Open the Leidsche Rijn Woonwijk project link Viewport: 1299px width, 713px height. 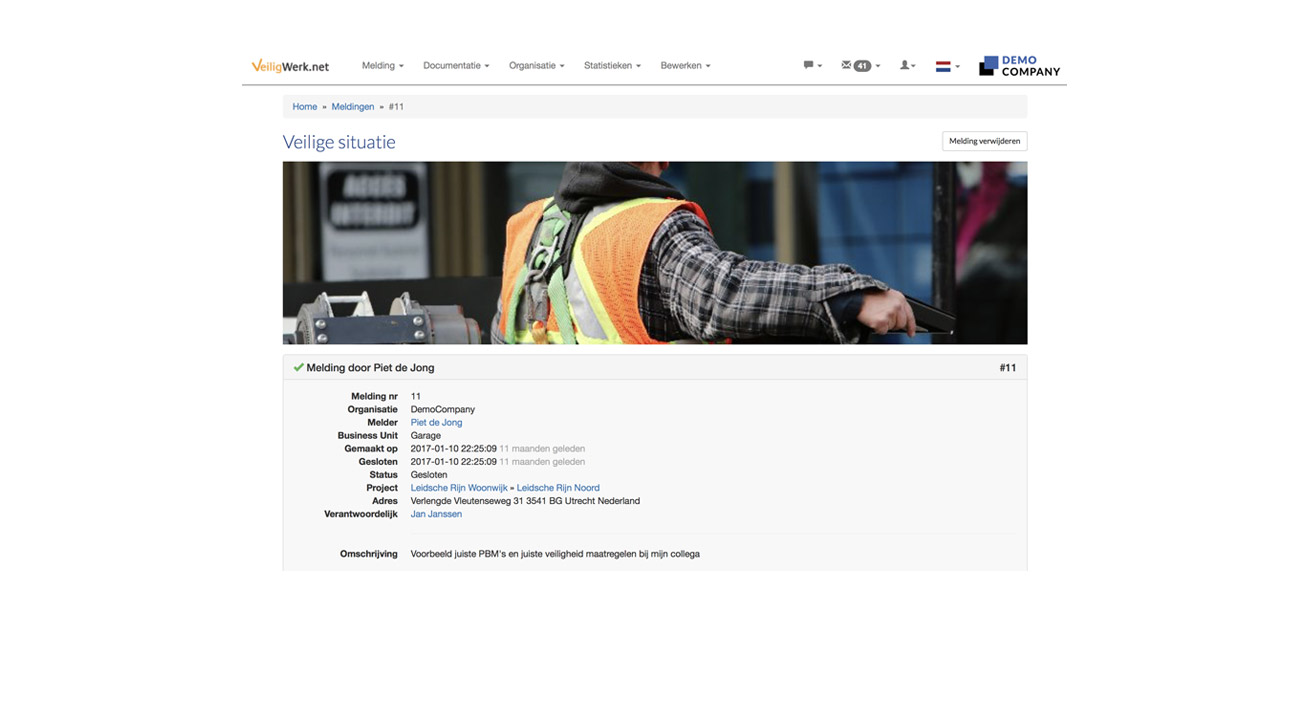458,488
